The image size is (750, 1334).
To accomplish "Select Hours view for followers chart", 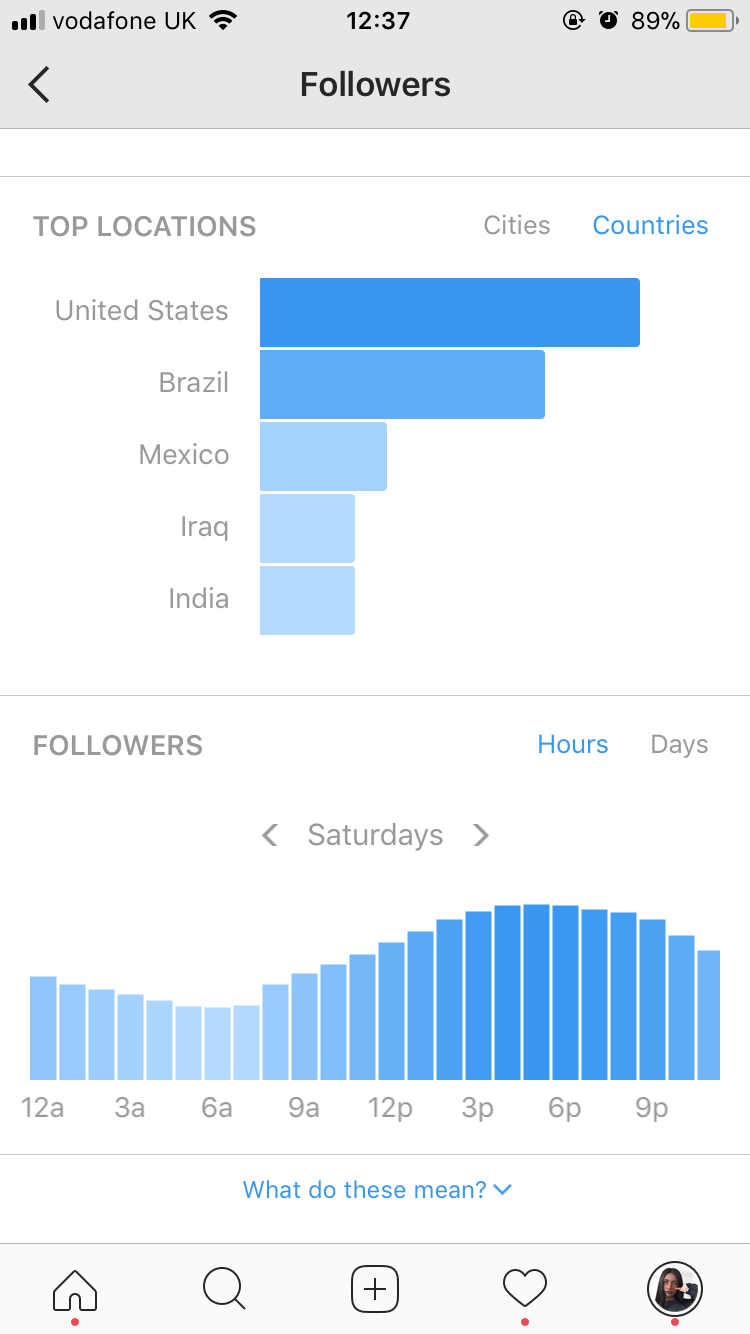I will (573, 744).
